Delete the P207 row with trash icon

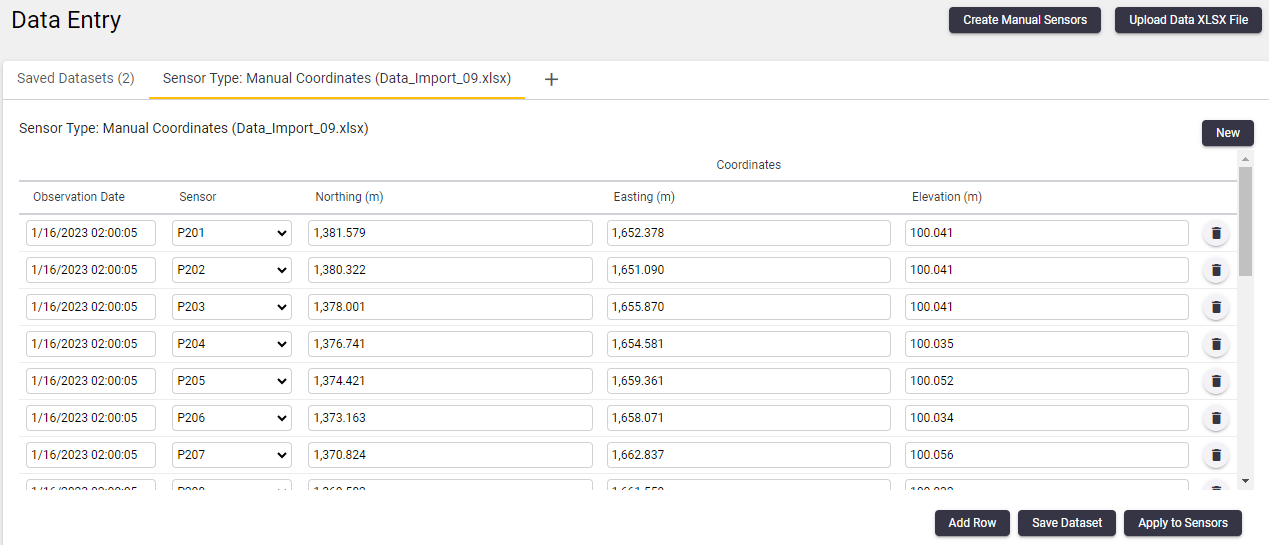tap(1216, 456)
